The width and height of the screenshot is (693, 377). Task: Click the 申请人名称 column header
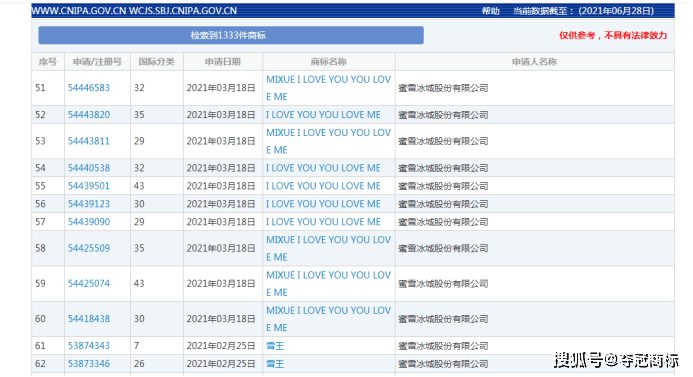coord(534,62)
